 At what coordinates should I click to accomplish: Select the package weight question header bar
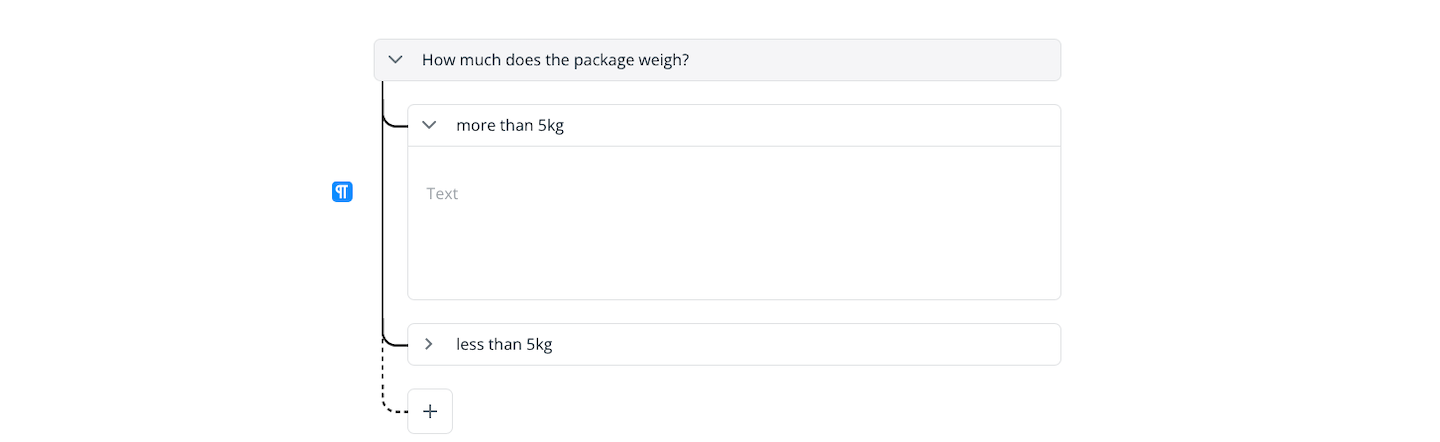point(717,60)
